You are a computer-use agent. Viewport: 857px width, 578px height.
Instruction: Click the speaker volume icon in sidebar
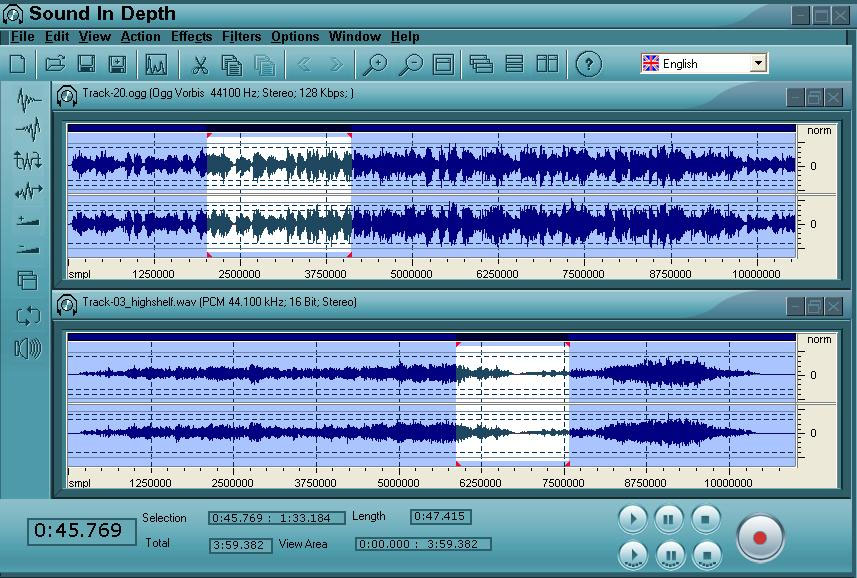coord(27,347)
